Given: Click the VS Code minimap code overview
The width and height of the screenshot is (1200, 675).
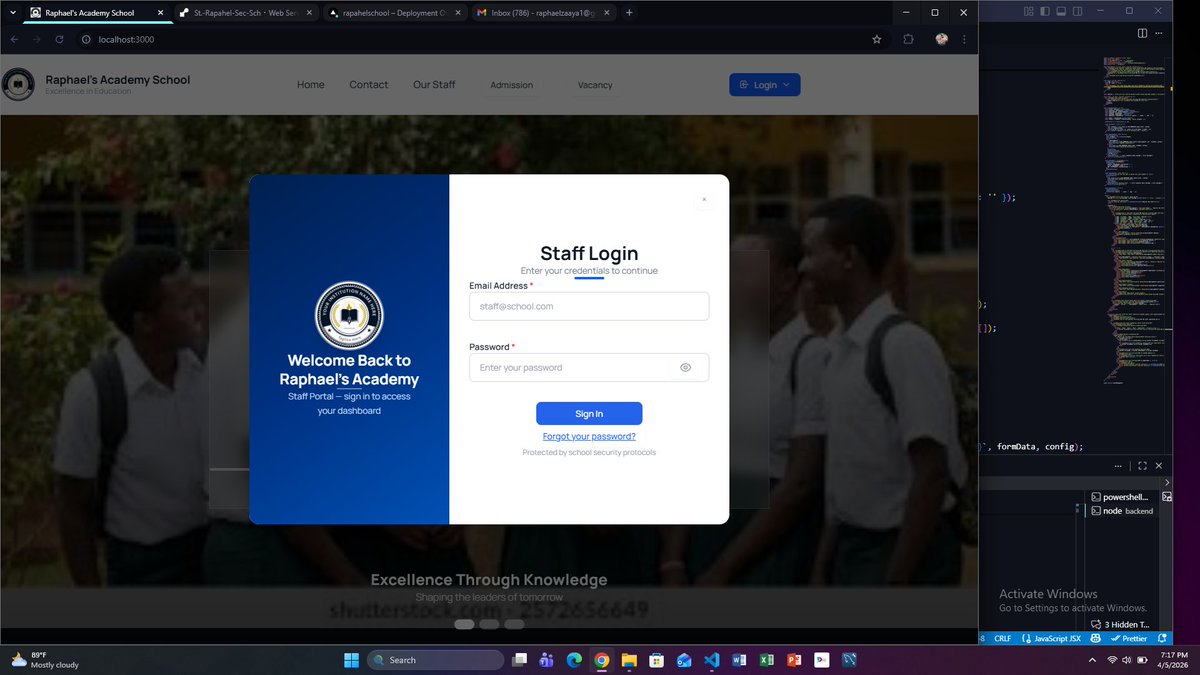Looking at the screenshot, I should coord(1134,220).
